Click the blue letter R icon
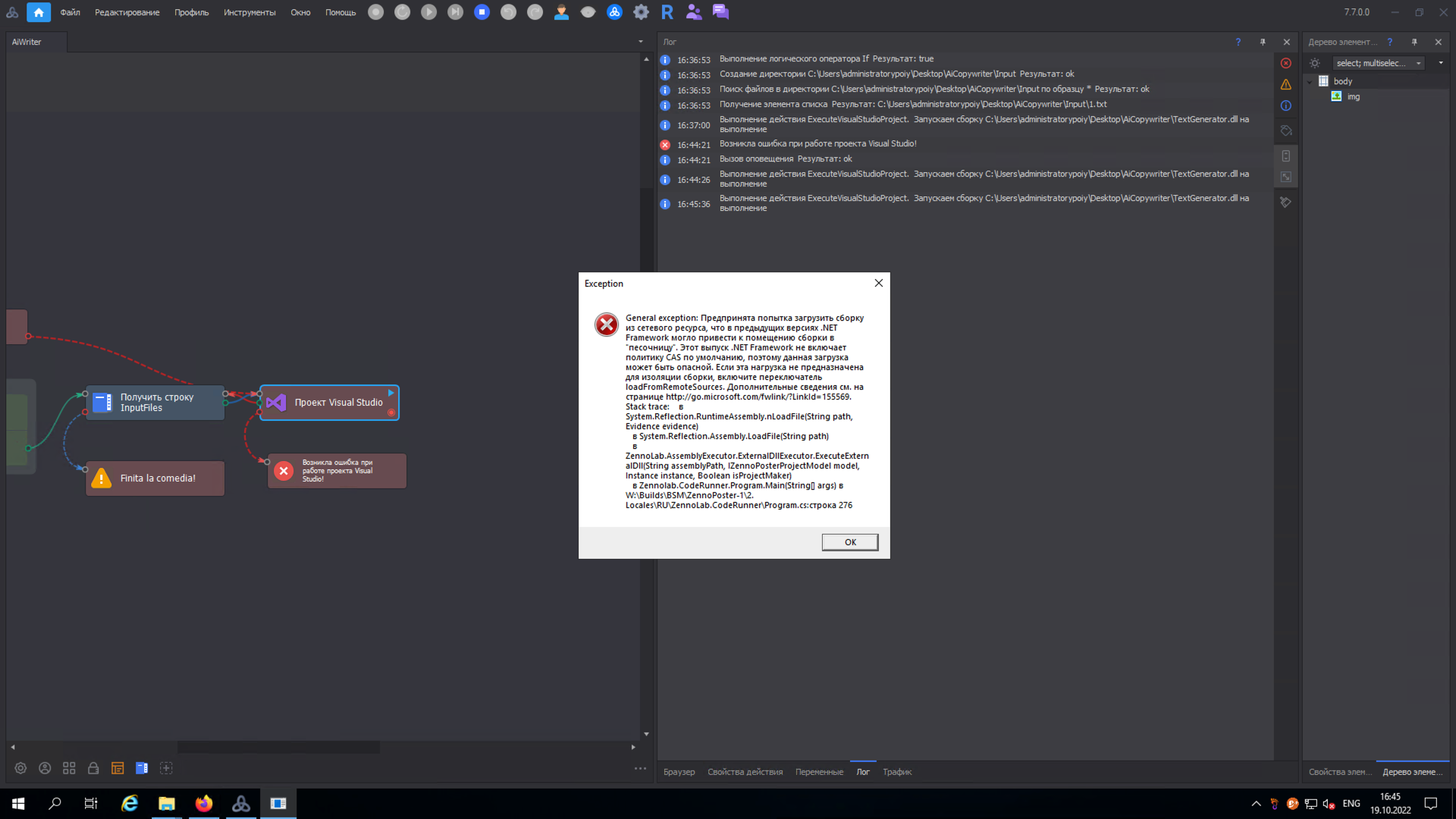Viewport: 1456px width, 819px height. pos(667,12)
